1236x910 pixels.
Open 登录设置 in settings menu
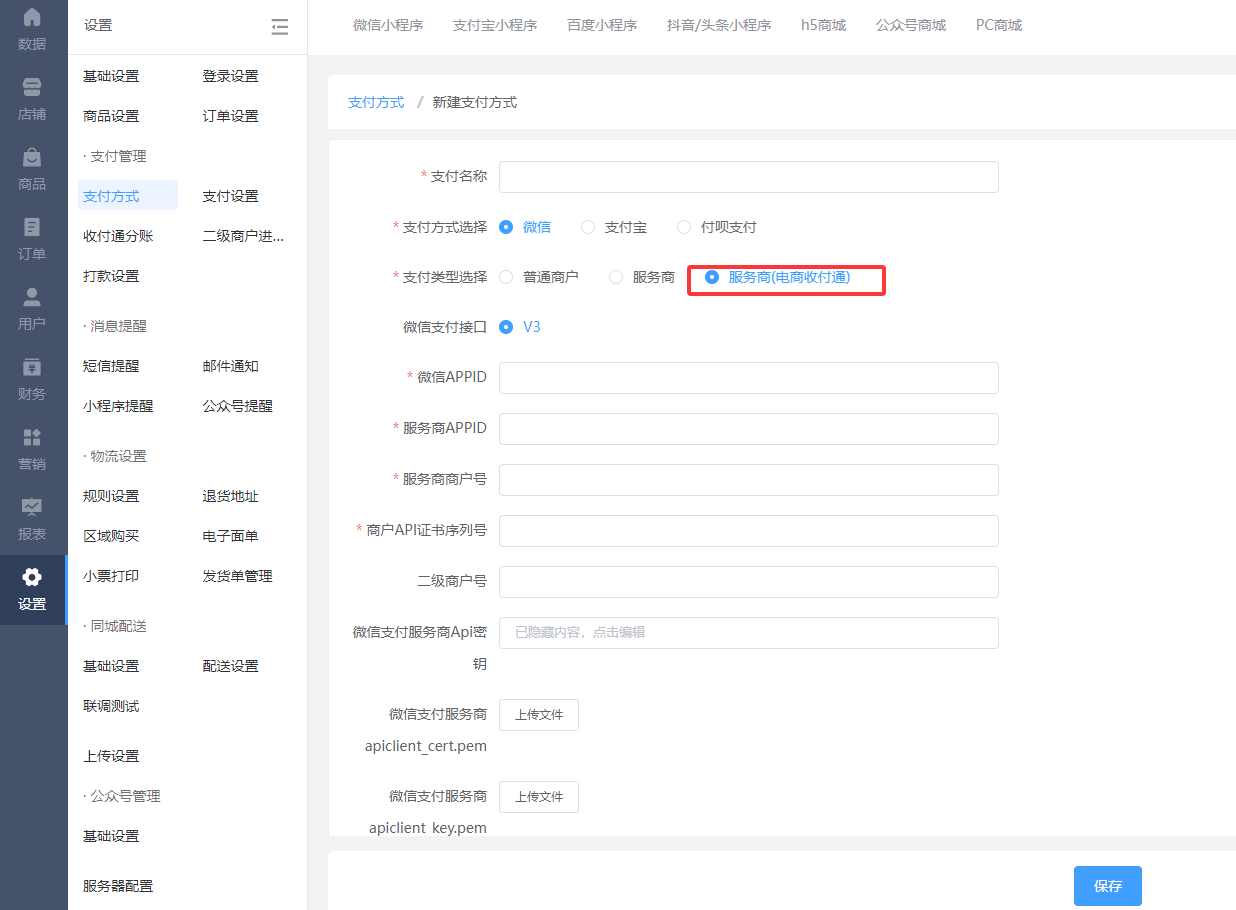point(231,76)
